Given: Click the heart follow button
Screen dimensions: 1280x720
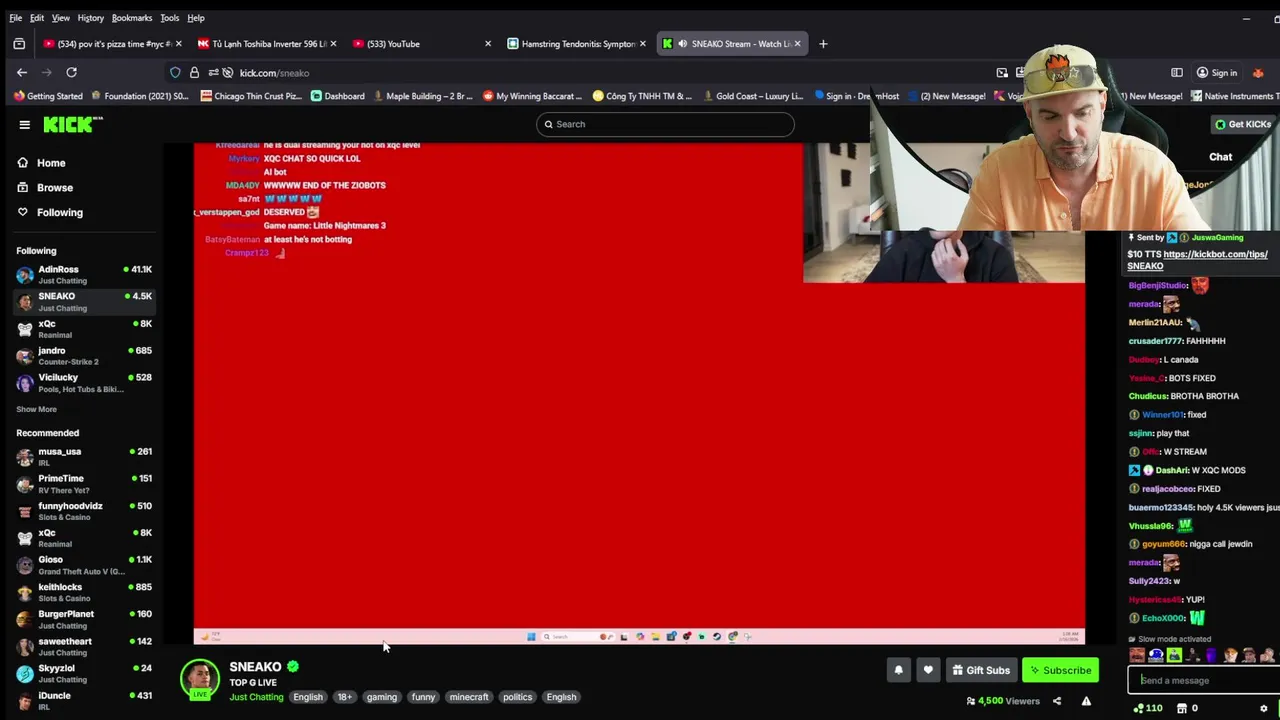Looking at the screenshot, I should (928, 670).
